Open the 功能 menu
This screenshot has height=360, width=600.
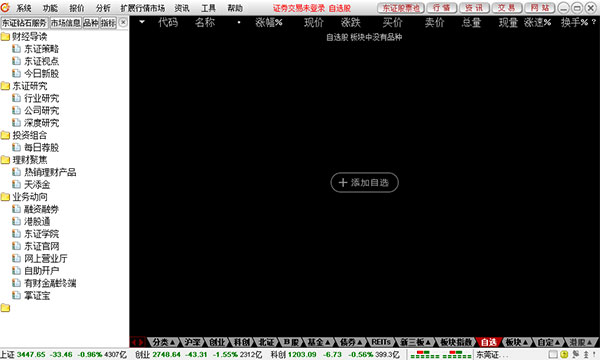[x=50, y=8]
